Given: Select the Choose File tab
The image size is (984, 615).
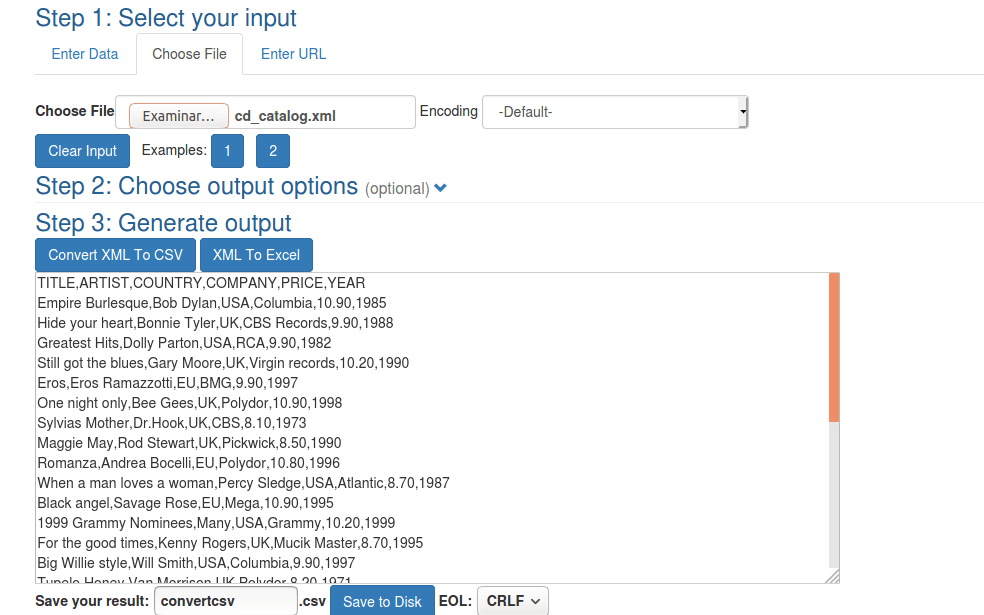Looking at the screenshot, I should coord(189,54).
